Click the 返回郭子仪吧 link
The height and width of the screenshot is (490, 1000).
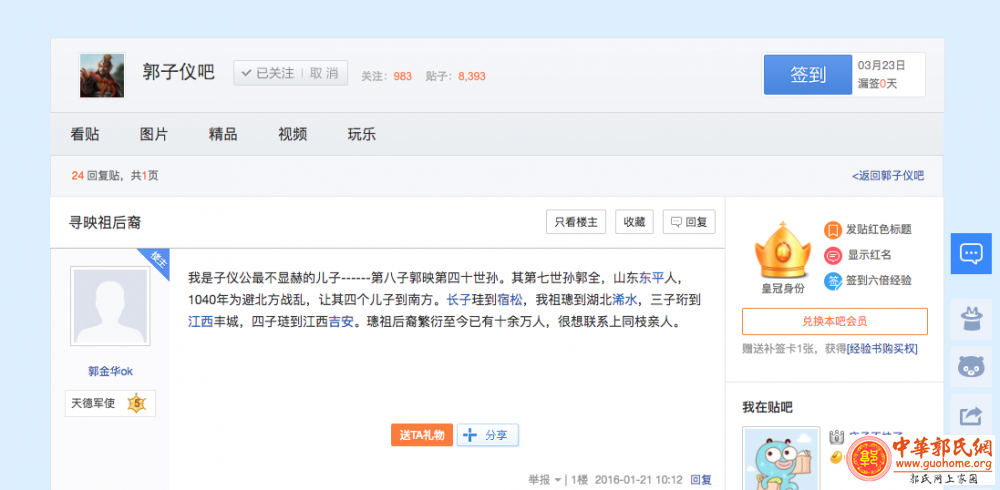coord(888,175)
